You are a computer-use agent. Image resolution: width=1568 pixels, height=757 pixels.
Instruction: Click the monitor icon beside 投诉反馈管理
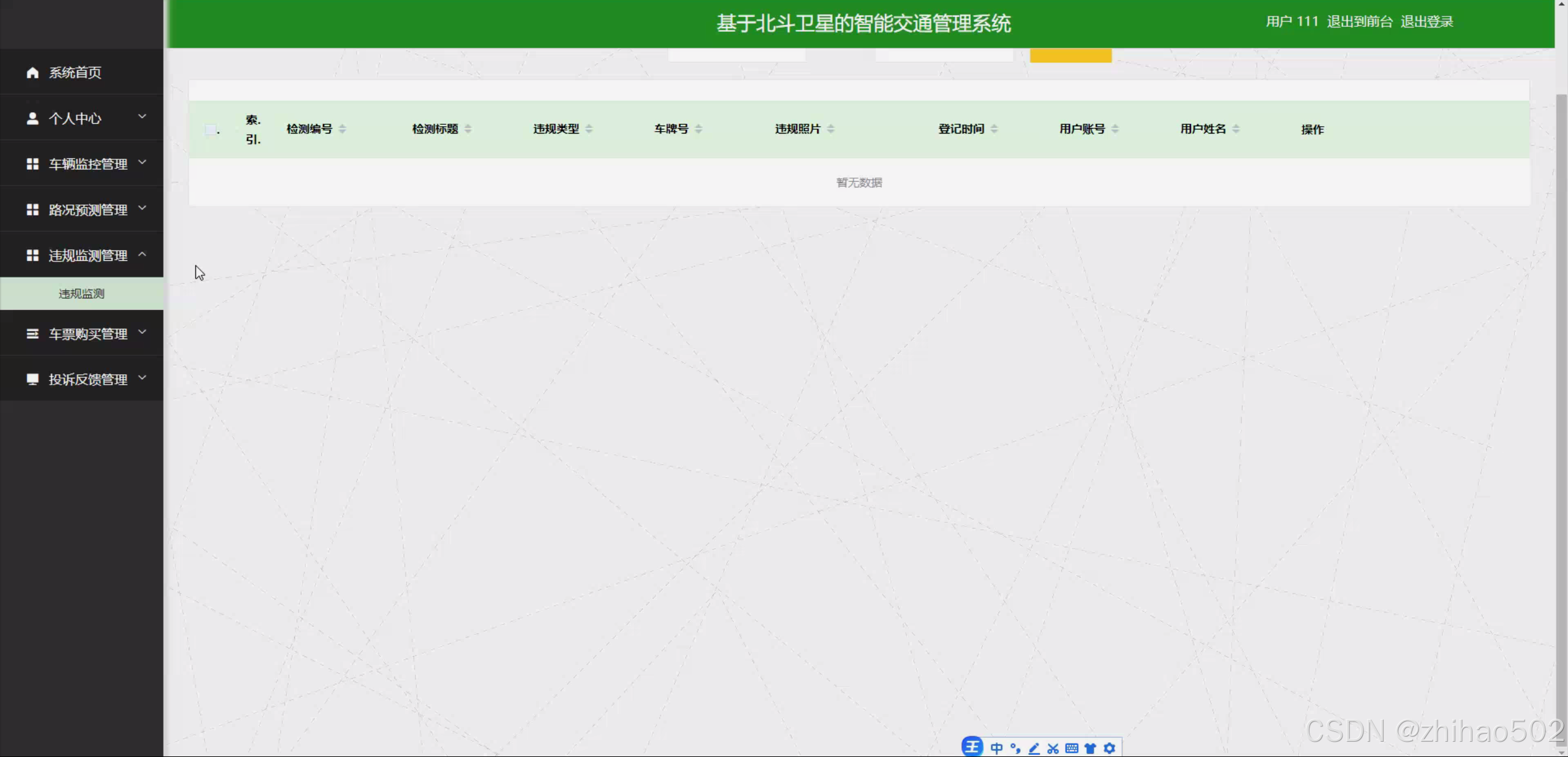point(32,379)
